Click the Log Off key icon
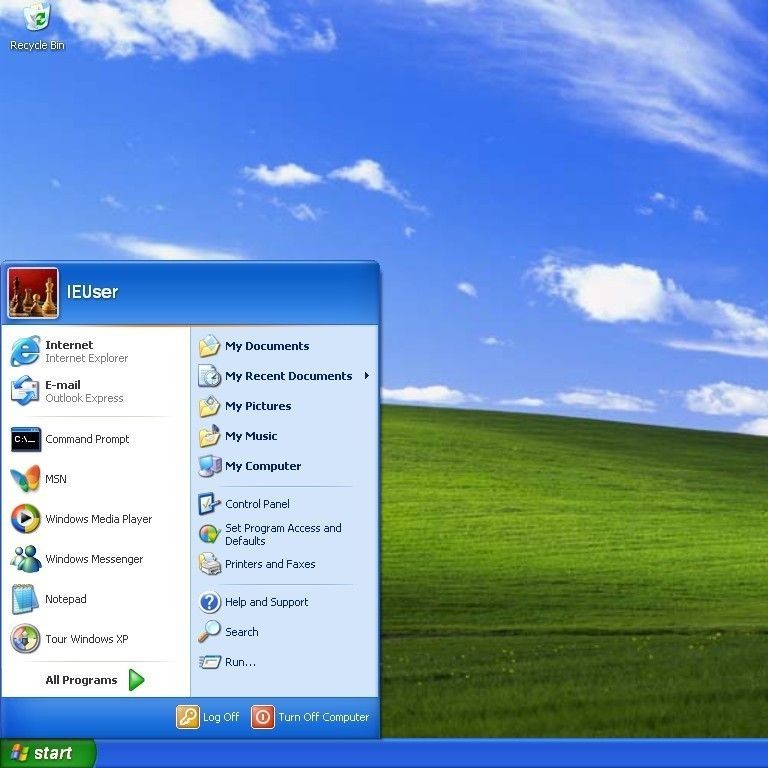The height and width of the screenshot is (768, 768). pos(188,717)
